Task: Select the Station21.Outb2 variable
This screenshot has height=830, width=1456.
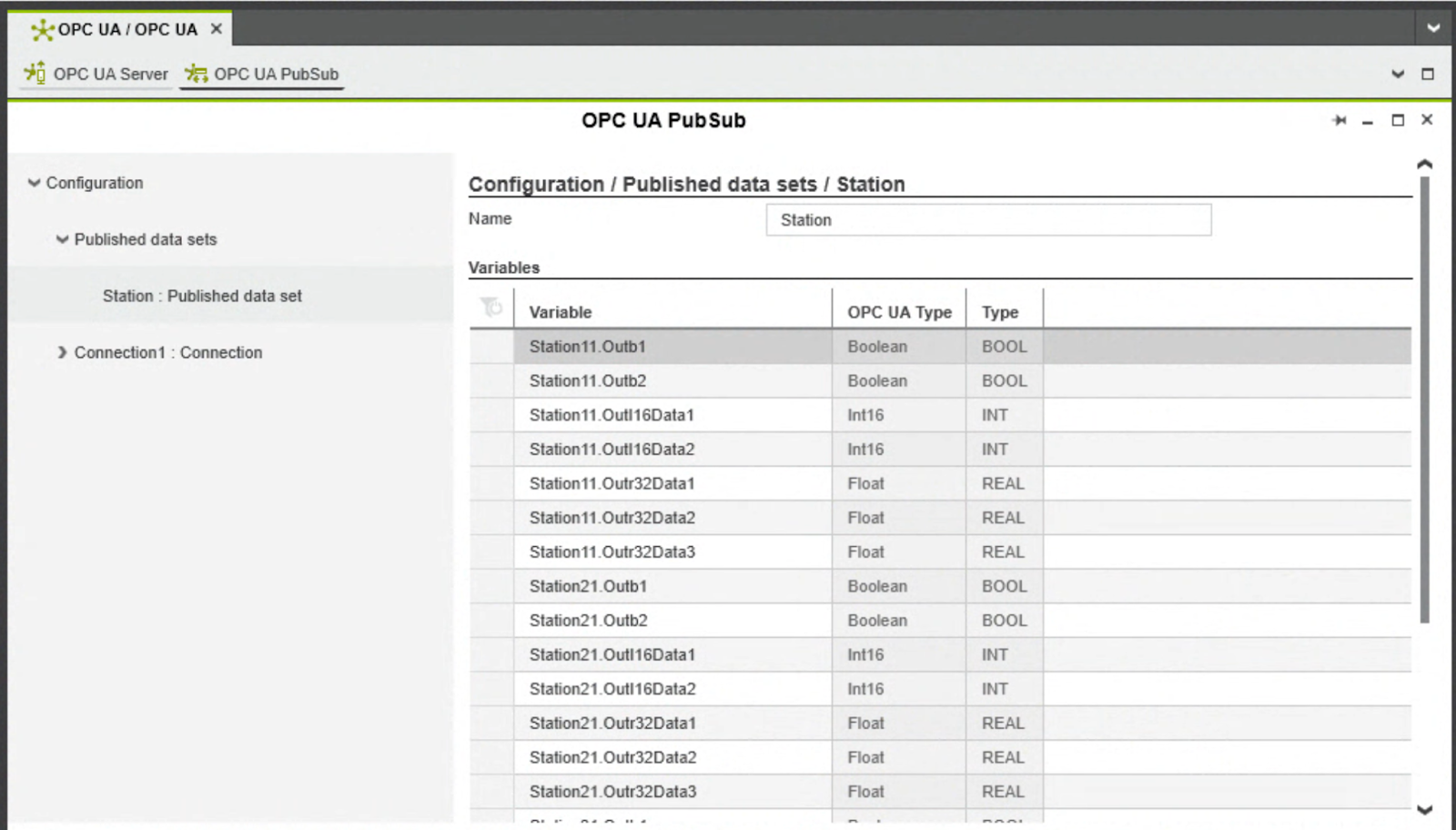Action: click(x=588, y=621)
